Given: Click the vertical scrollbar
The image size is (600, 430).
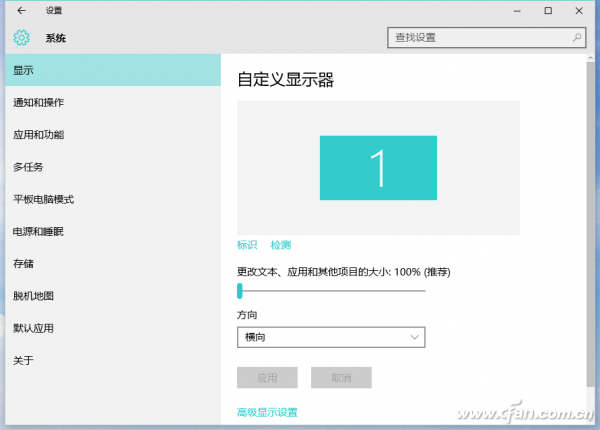Looking at the screenshot, I should [590, 224].
